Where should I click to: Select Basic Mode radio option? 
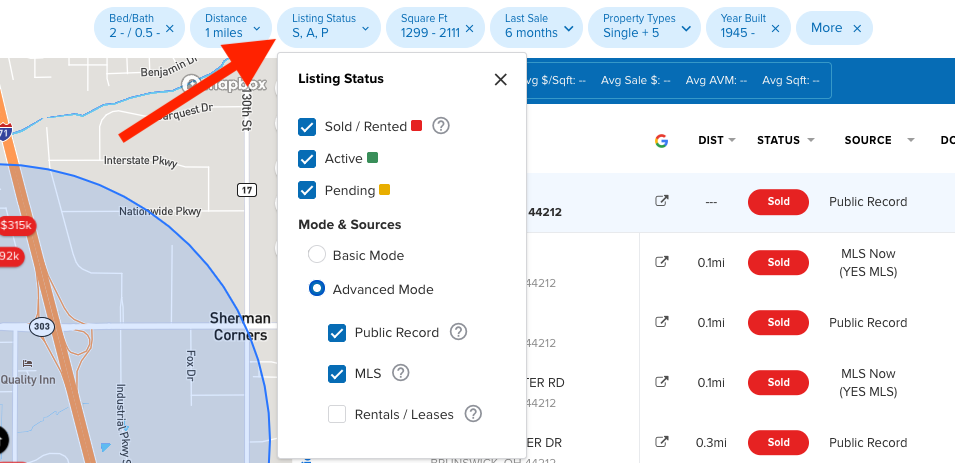pos(317,255)
